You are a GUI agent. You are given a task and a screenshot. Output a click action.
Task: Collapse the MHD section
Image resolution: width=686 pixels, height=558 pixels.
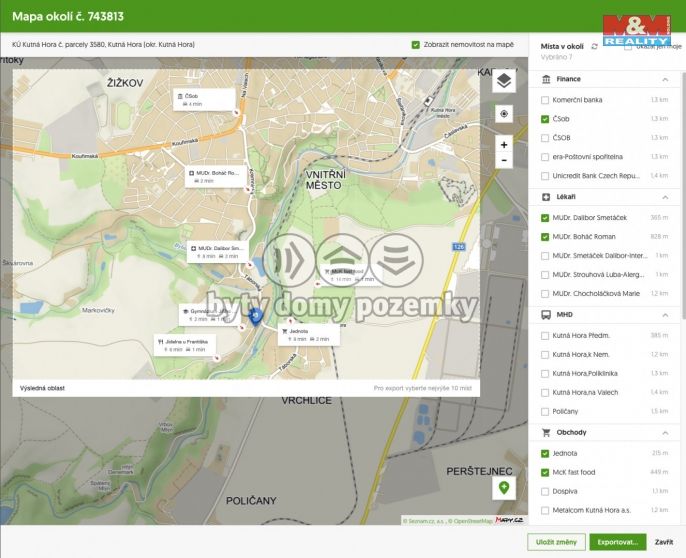coord(665,315)
